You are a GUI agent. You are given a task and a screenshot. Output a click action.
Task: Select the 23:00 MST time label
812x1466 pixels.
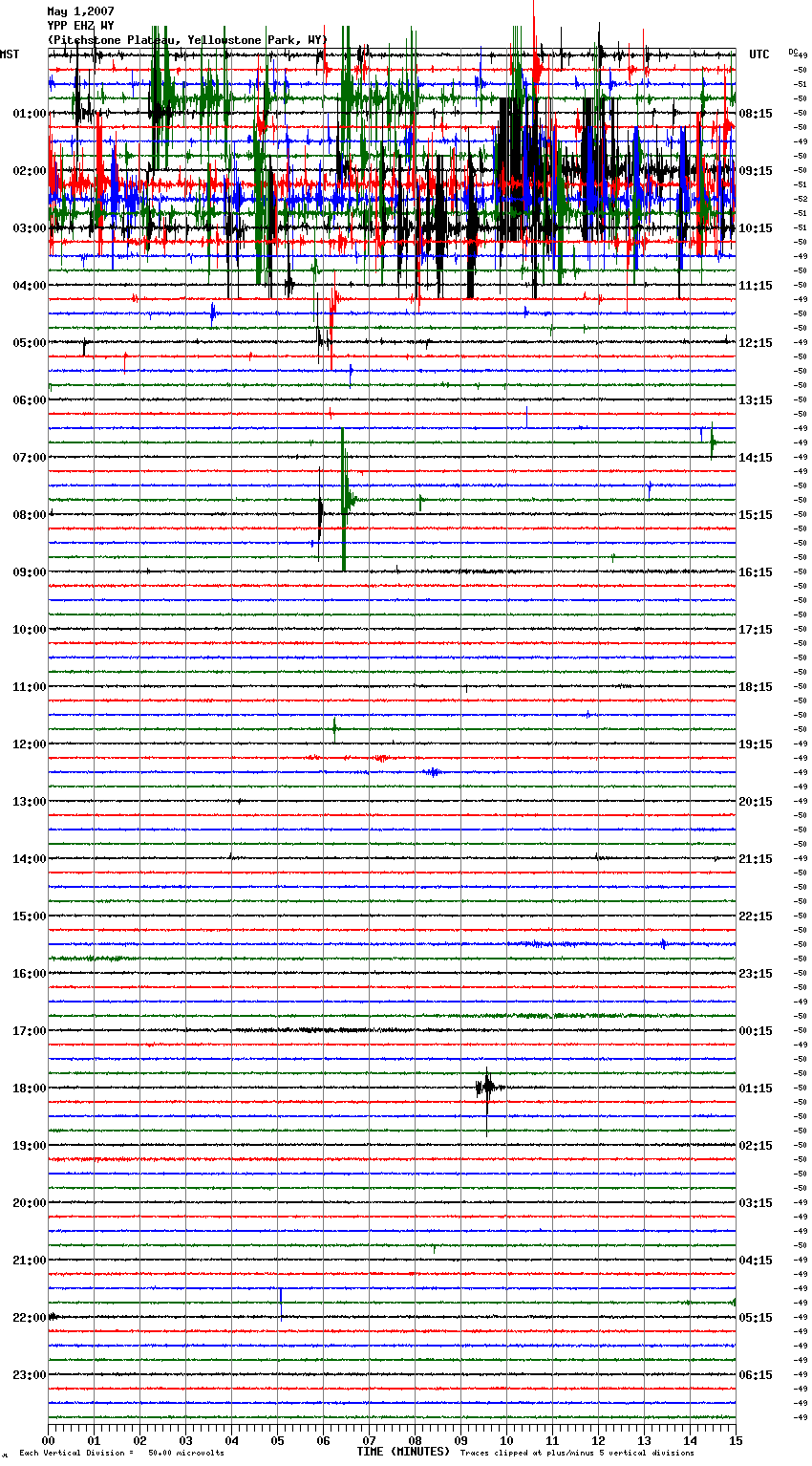coord(30,1375)
